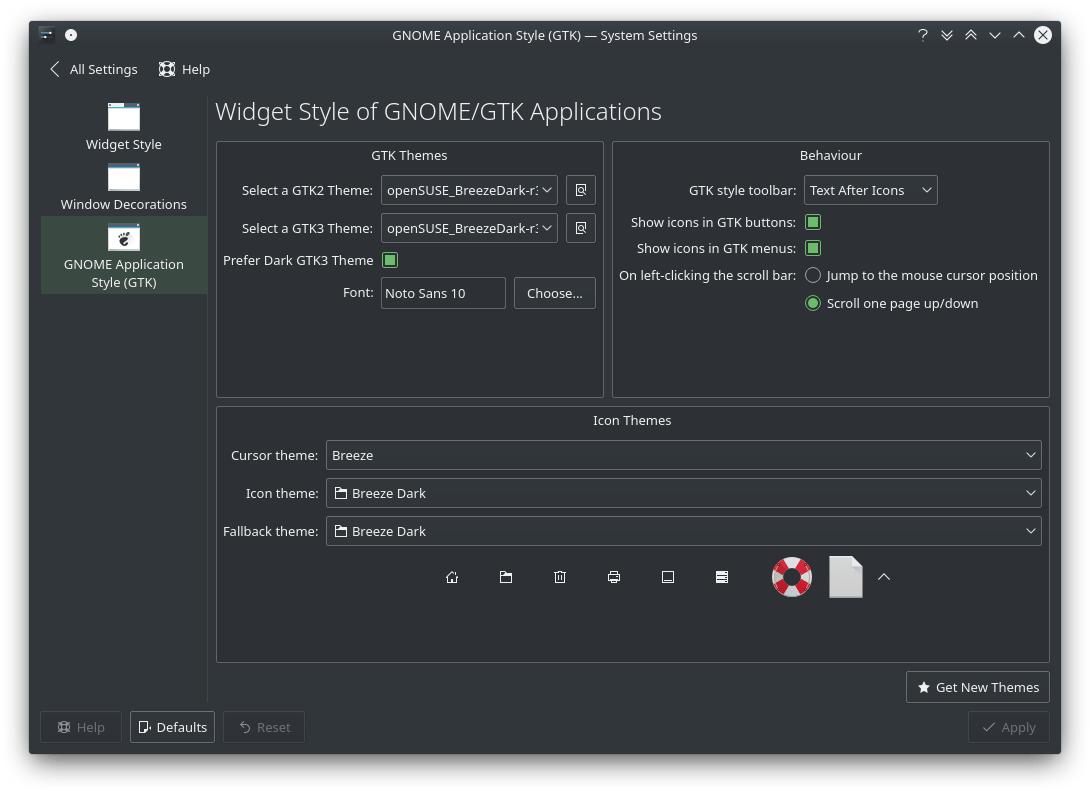This screenshot has width=1090, height=791.
Task: Click the Behaviour group title
Action: [831, 156]
